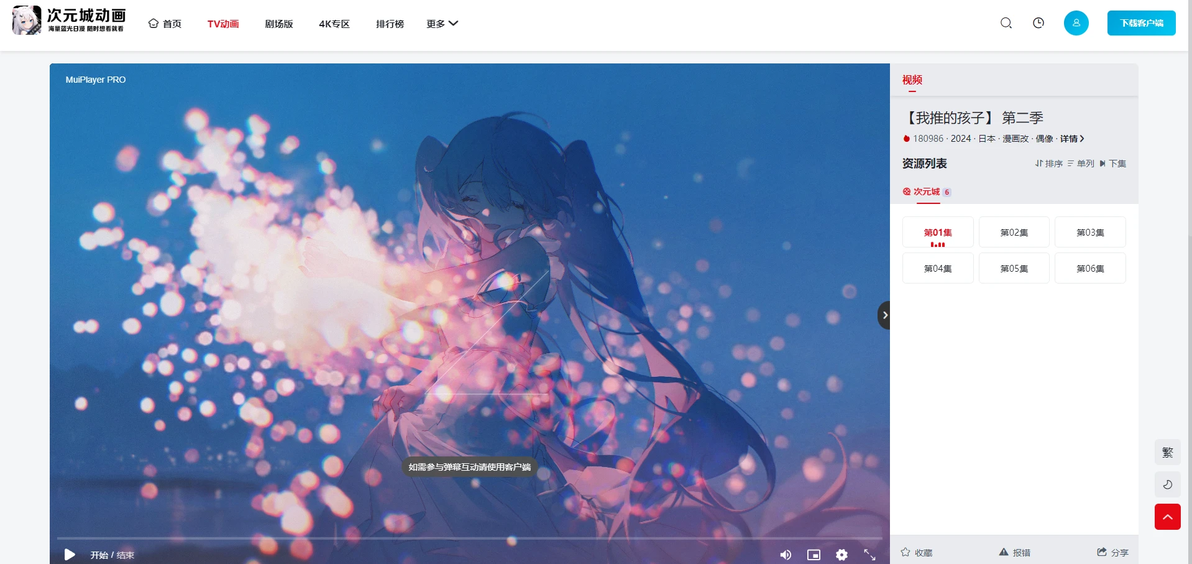Report an error via 报错
The height and width of the screenshot is (564, 1192).
click(1015, 553)
